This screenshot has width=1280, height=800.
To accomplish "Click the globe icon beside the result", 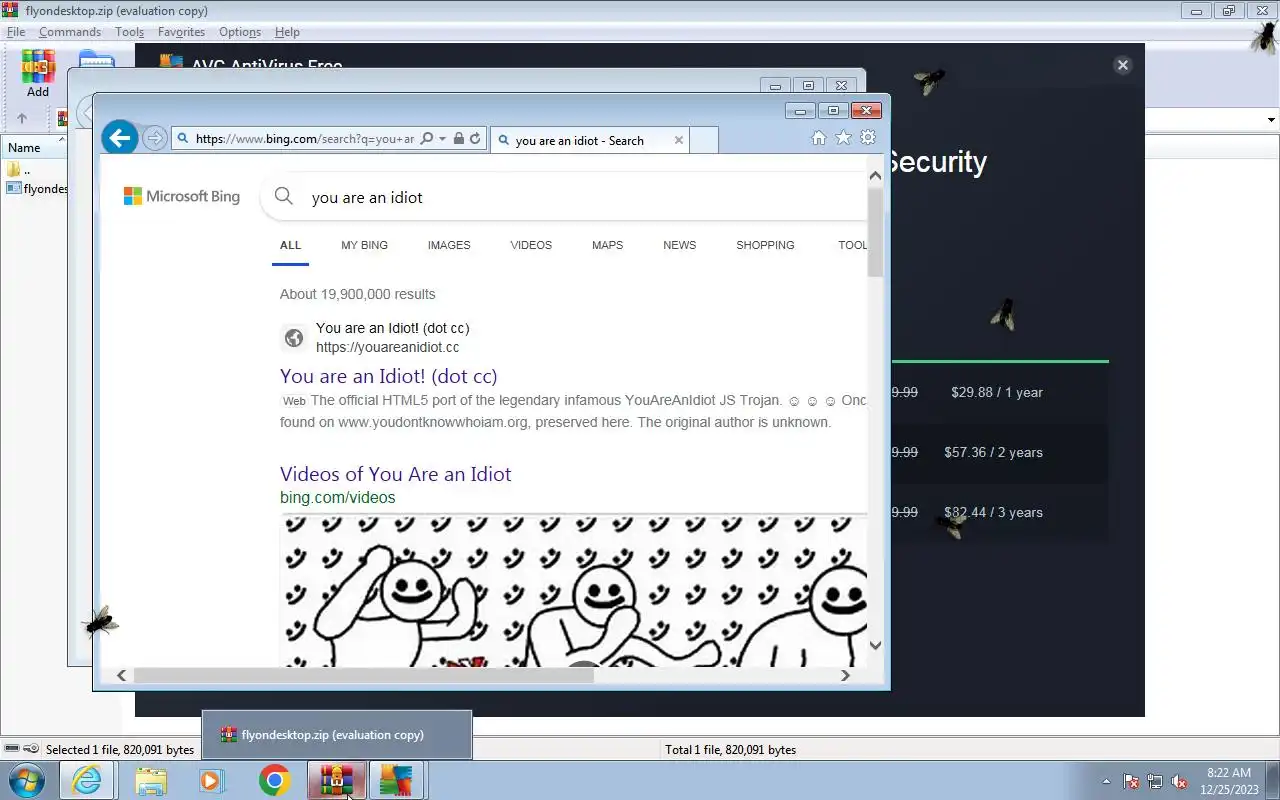I will [294, 338].
